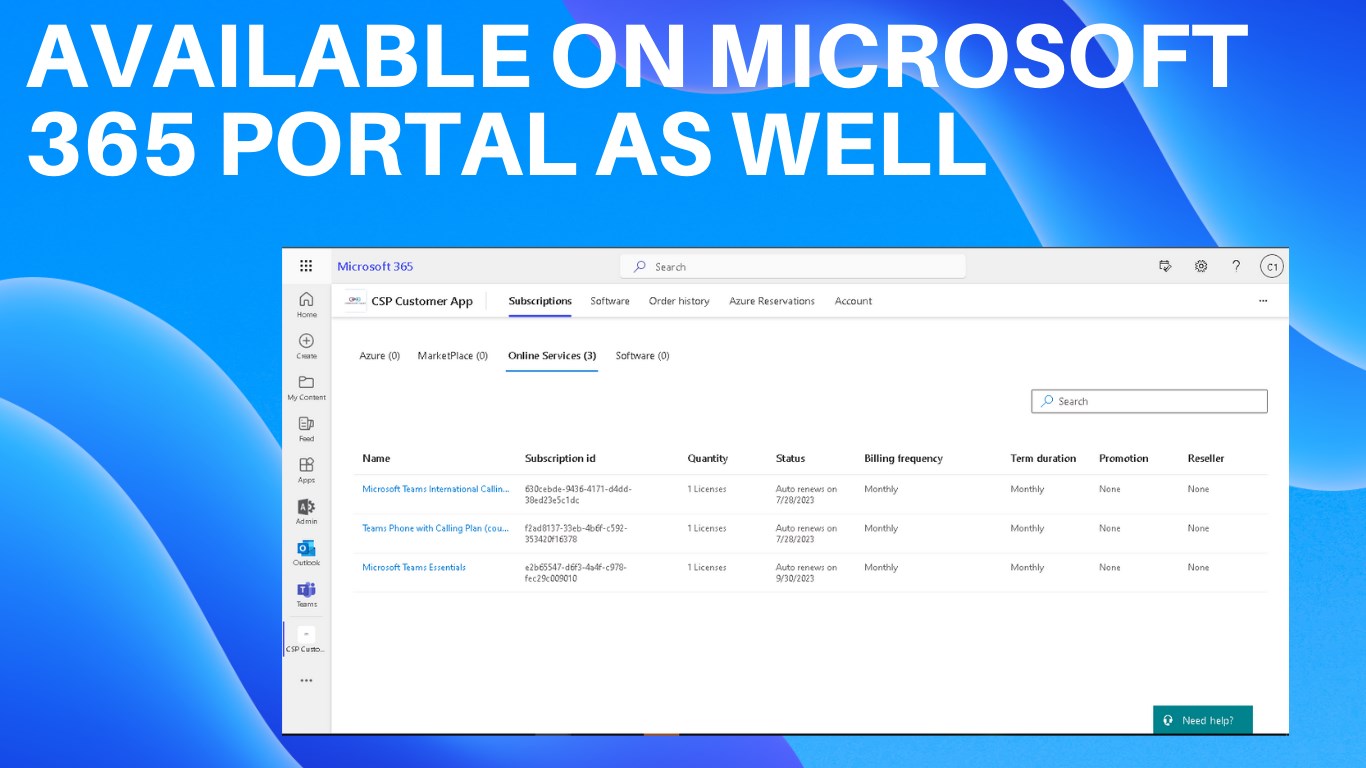Viewport: 1366px width, 768px height.
Task: Click subscription id starting with 630cebde
Action: pyautogui.click(x=578, y=494)
